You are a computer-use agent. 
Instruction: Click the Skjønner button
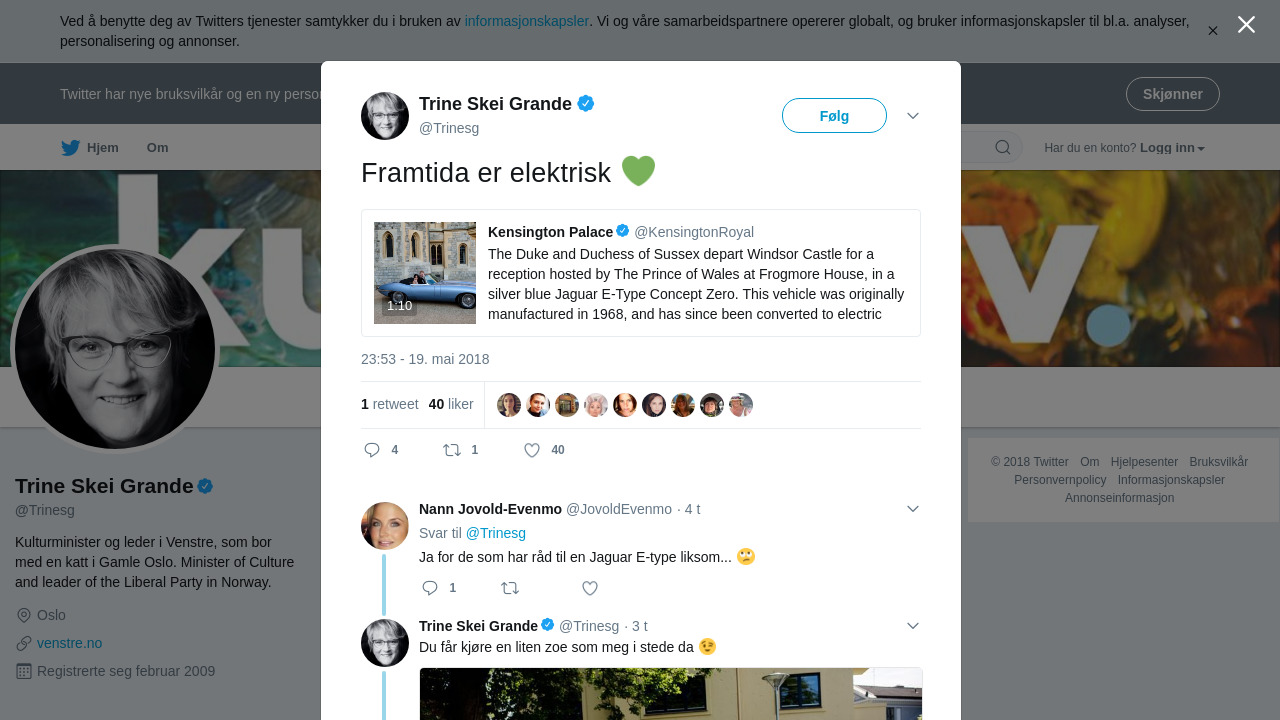pos(1172,94)
